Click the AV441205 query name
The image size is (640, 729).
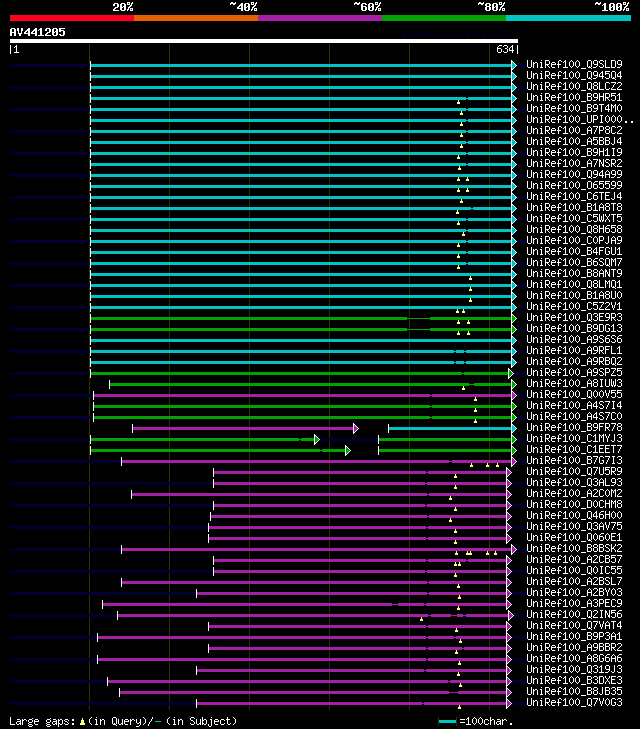tap(38, 32)
